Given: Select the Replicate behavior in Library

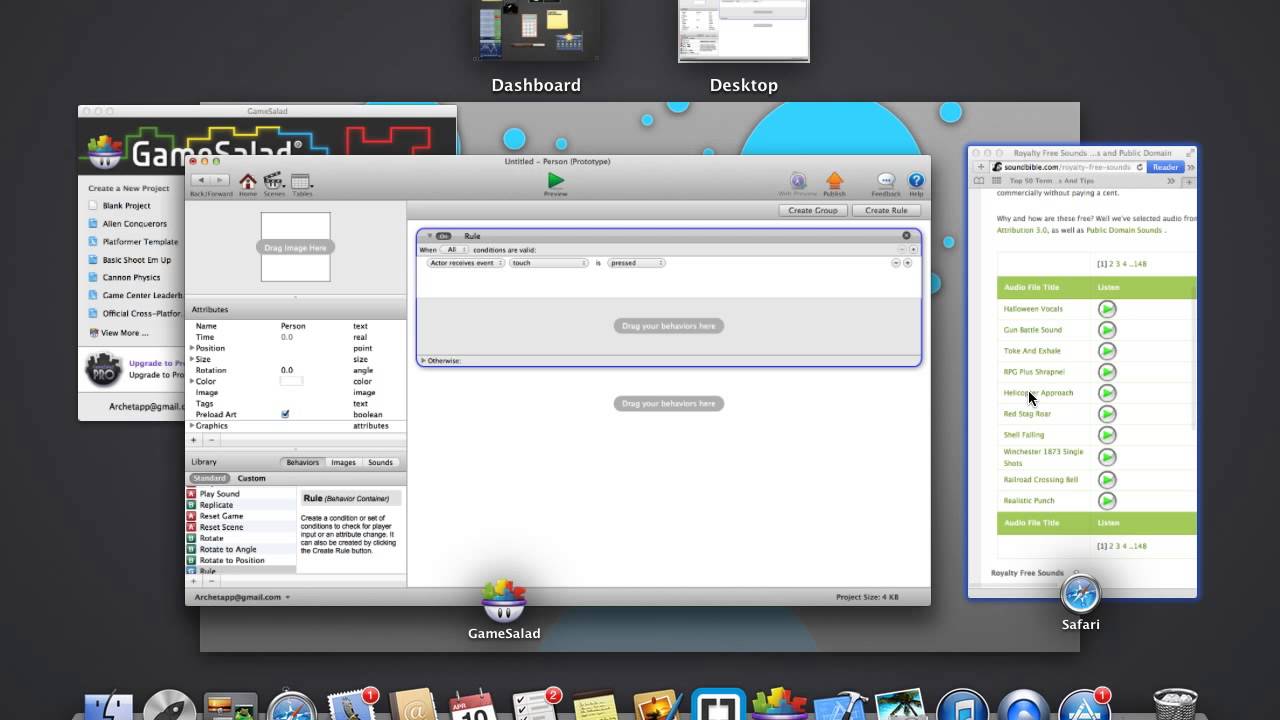Looking at the screenshot, I should (216, 505).
